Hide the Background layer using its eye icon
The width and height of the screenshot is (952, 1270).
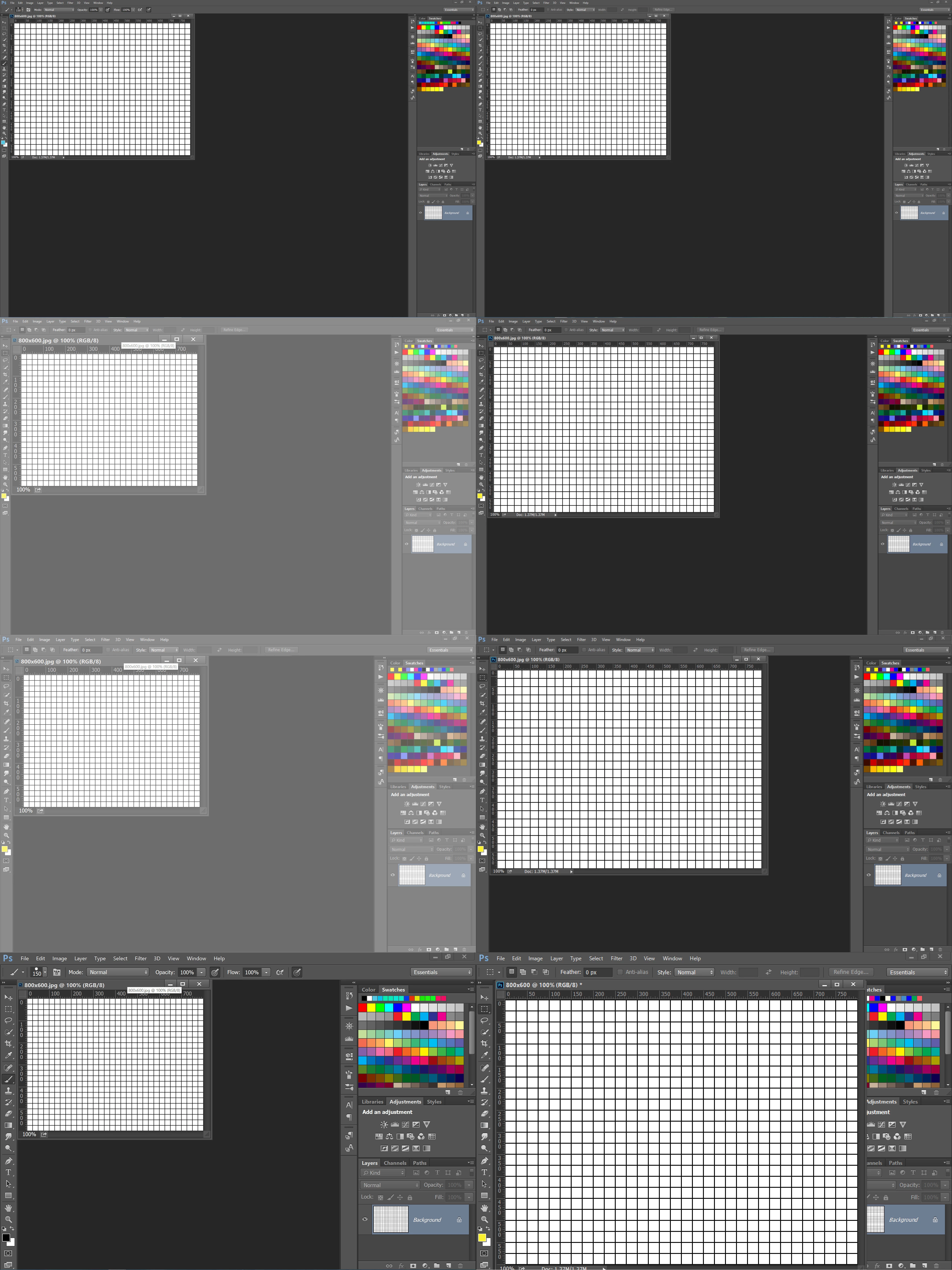(x=365, y=1219)
